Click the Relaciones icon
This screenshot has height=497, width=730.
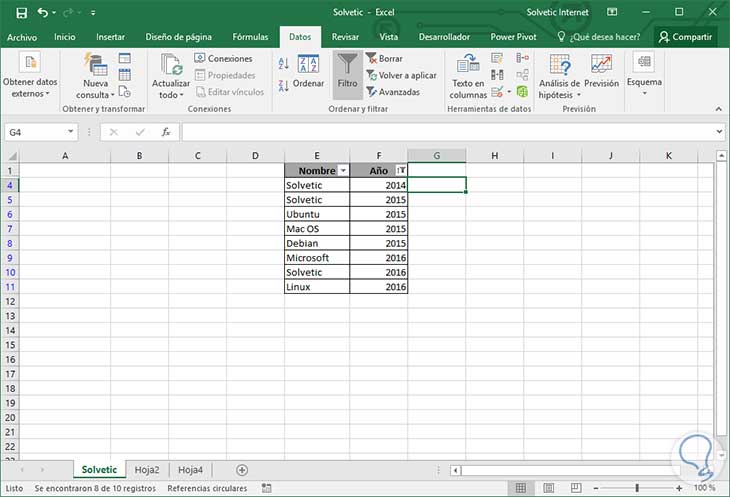[522, 75]
